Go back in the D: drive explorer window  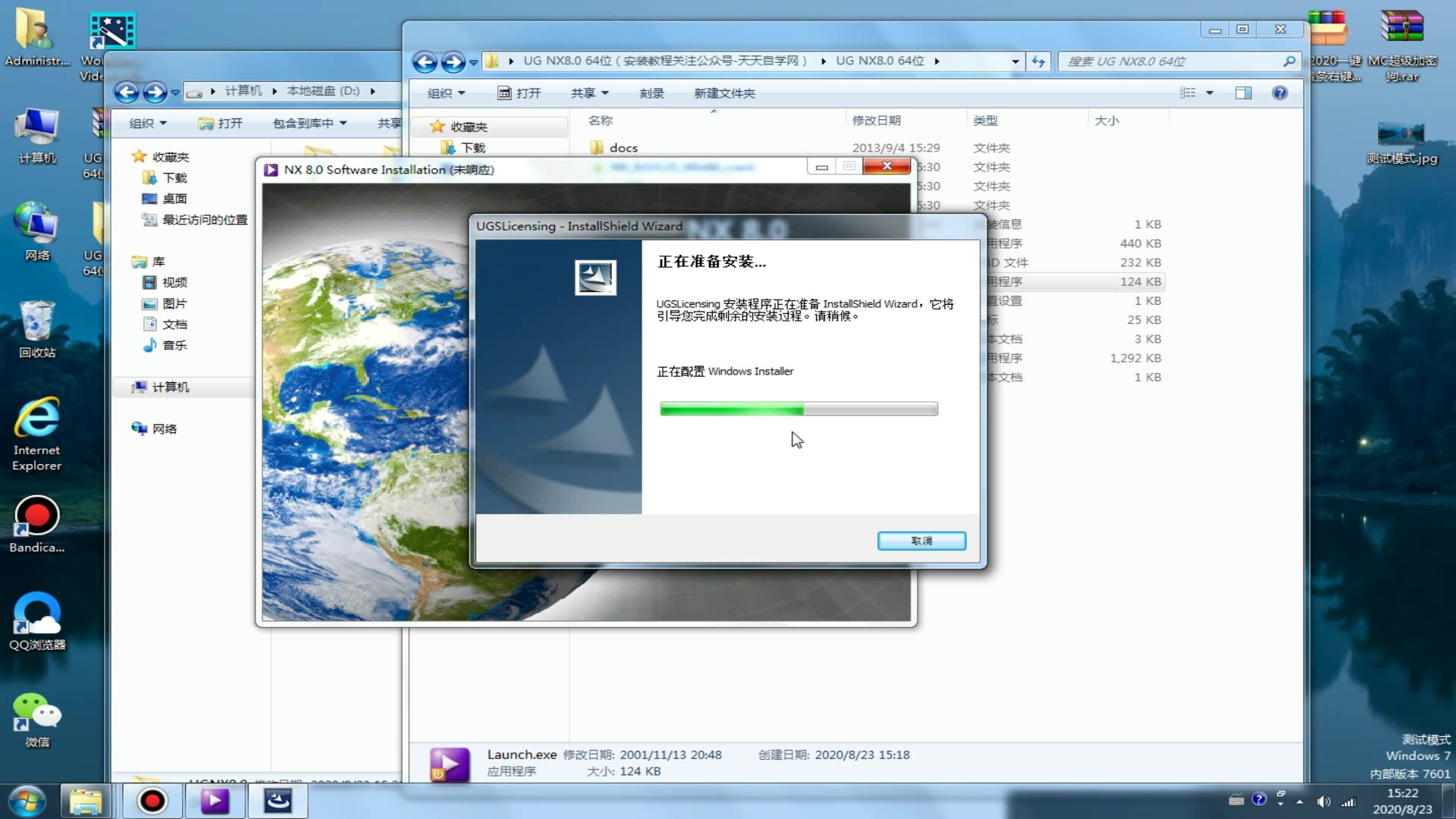127,93
